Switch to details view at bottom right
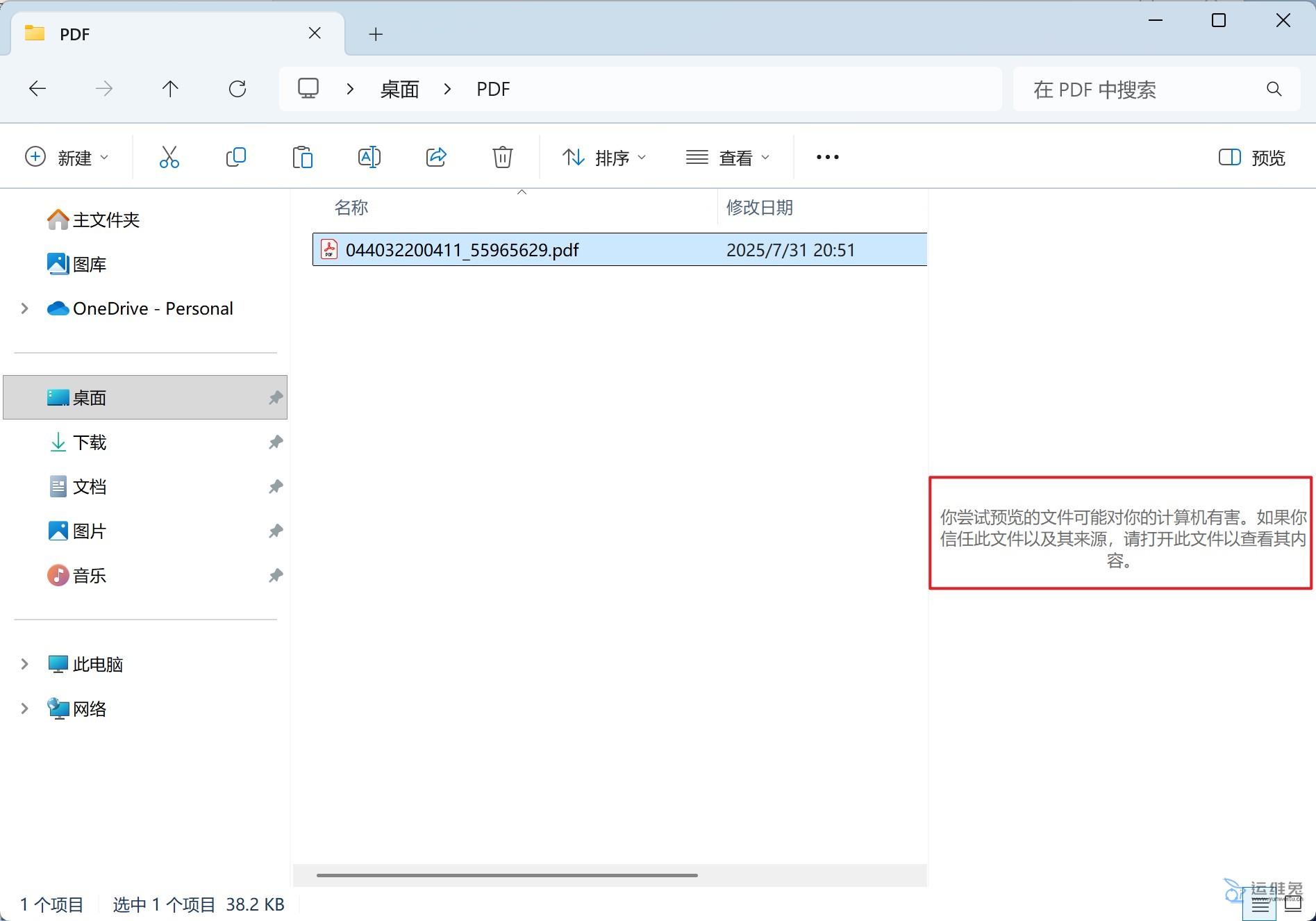The width and height of the screenshot is (1316, 921). (x=1260, y=904)
